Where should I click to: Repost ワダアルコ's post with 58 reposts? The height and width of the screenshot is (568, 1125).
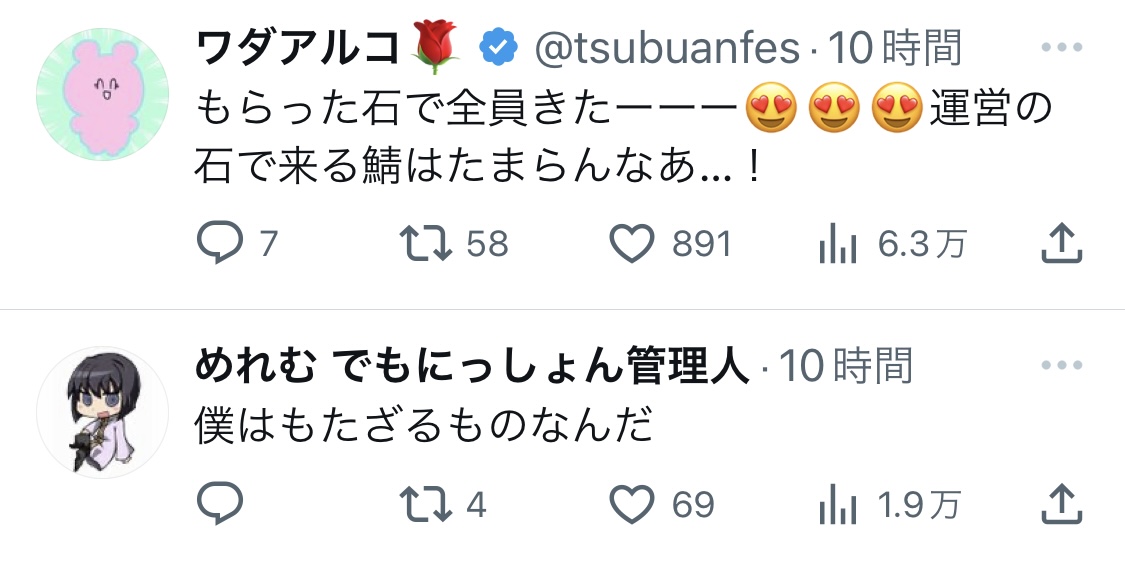coord(426,244)
